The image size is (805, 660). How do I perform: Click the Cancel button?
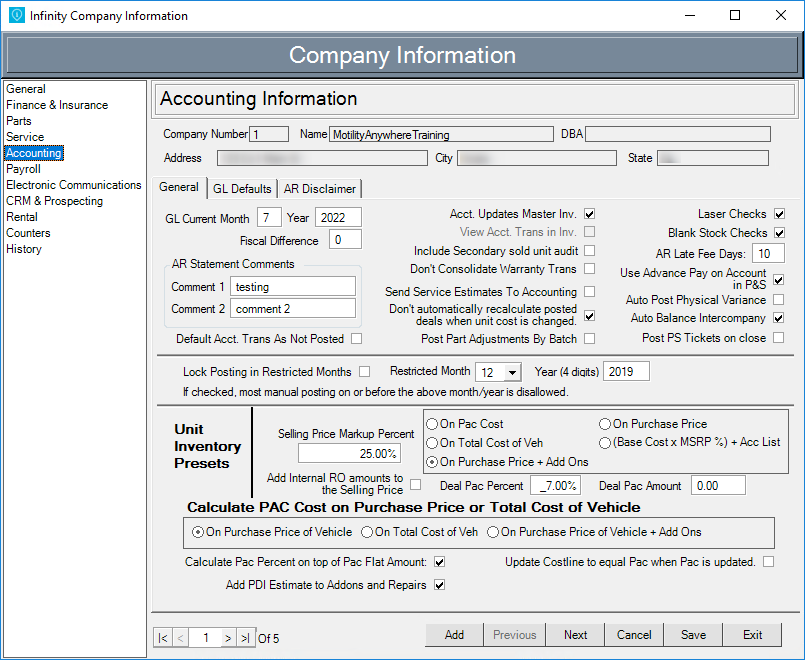coord(634,635)
